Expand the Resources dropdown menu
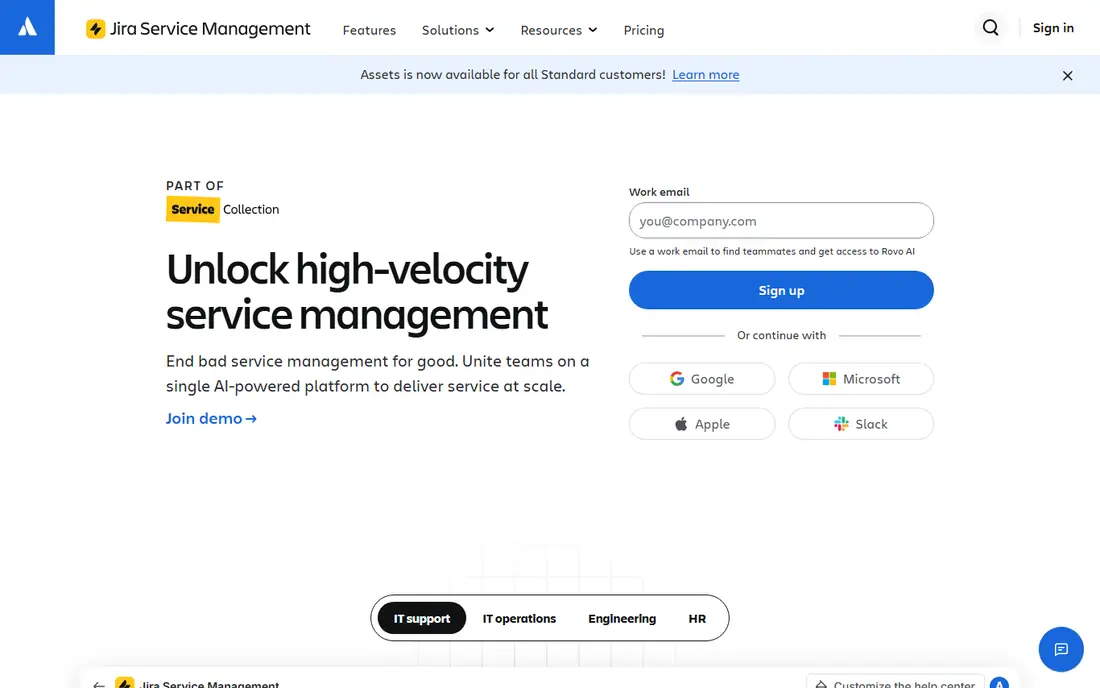This screenshot has height=688, width=1100. 559,30
